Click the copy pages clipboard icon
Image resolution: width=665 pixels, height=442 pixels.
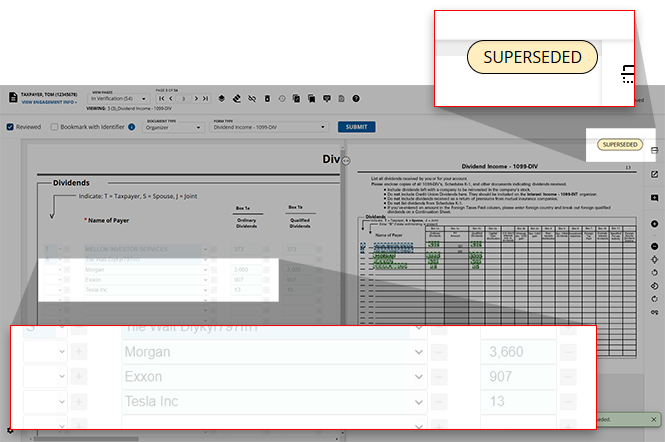(296, 98)
